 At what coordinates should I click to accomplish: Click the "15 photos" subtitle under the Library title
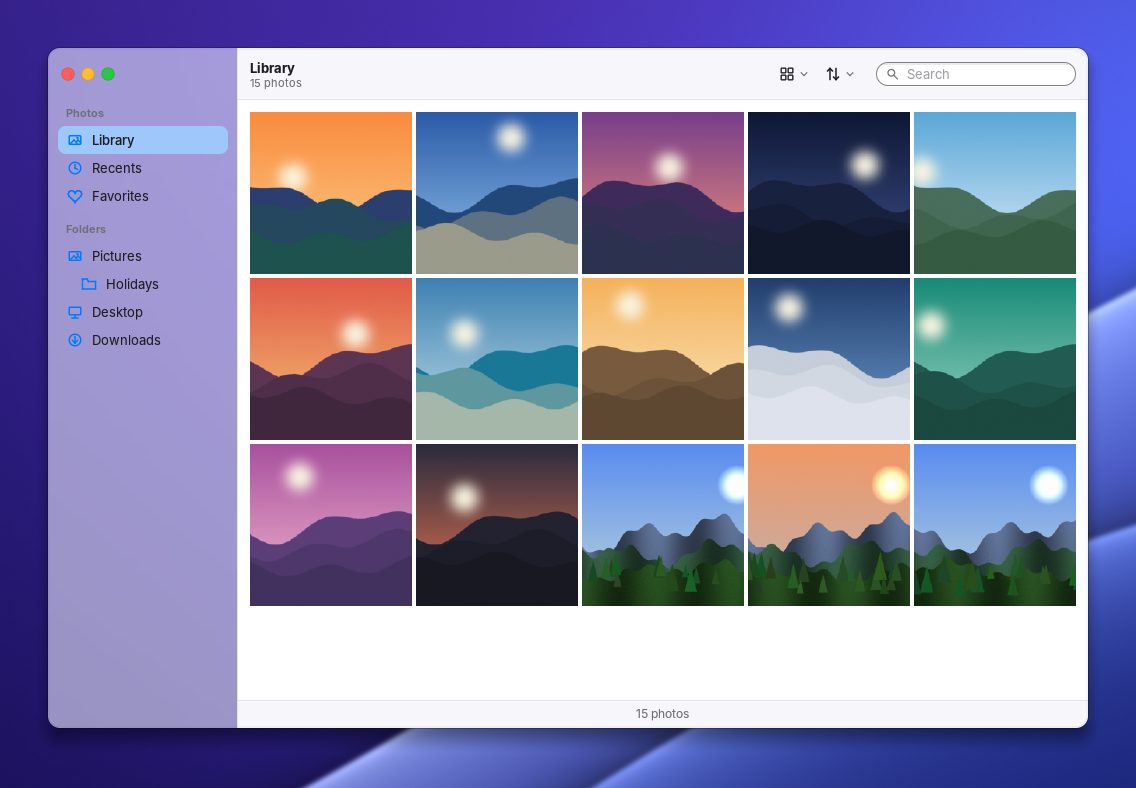coord(276,83)
